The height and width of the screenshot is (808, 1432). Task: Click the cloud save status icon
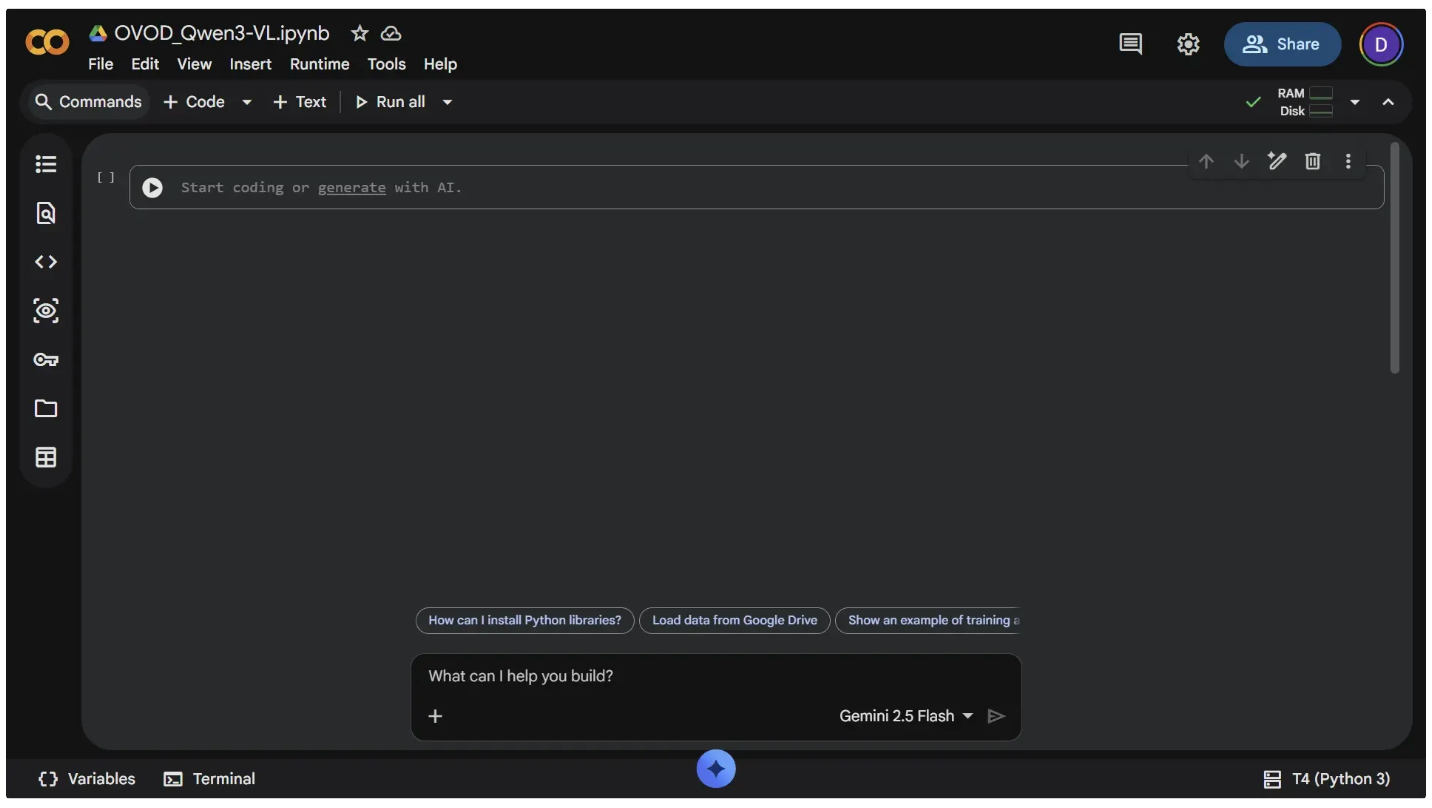point(391,33)
